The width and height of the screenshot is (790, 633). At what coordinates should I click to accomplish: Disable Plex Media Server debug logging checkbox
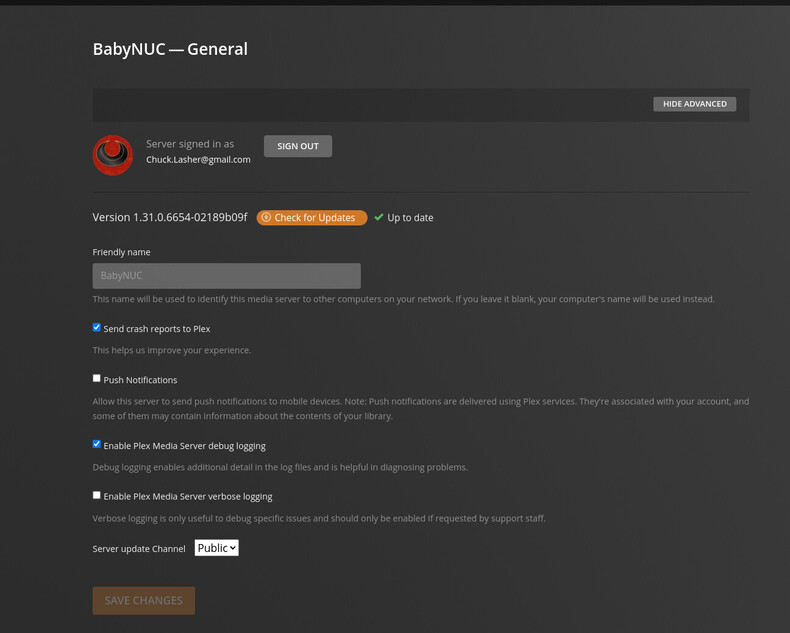97,444
